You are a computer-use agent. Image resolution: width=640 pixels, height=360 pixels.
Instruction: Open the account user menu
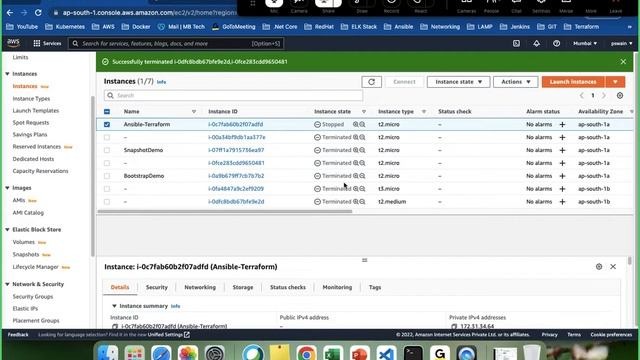pyautogui.click(x=621, y=43)
